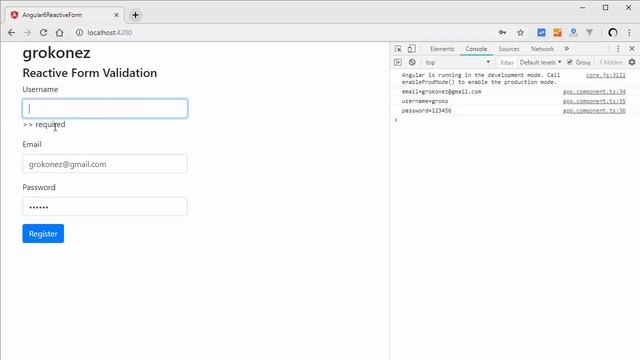The height and width of the screenshot is (360, 640).
Task: Click the '1 hidden' console indicator
Action: tap(611, 62)
